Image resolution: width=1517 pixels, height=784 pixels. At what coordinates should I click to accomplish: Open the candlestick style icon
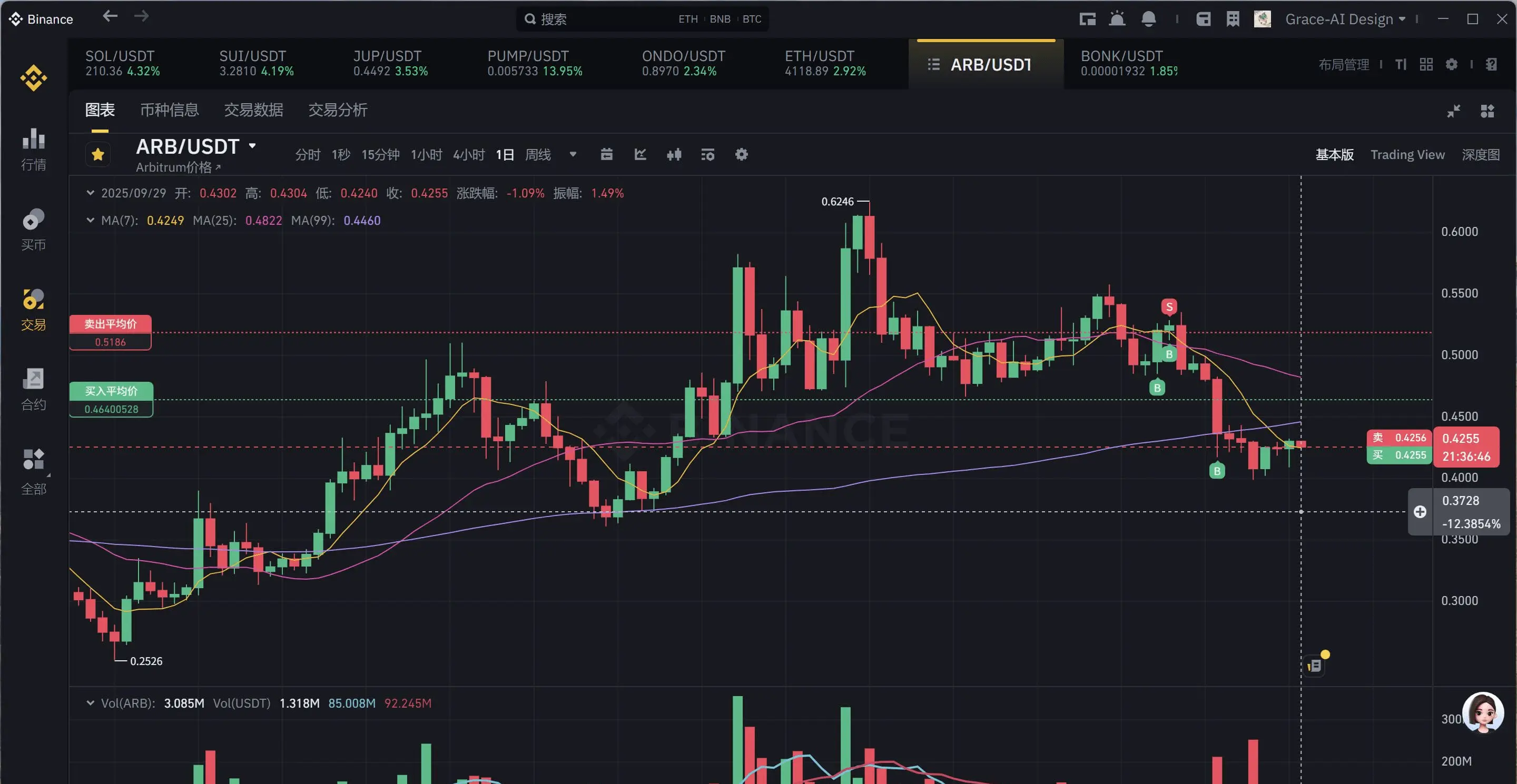(x=674, y=154)
